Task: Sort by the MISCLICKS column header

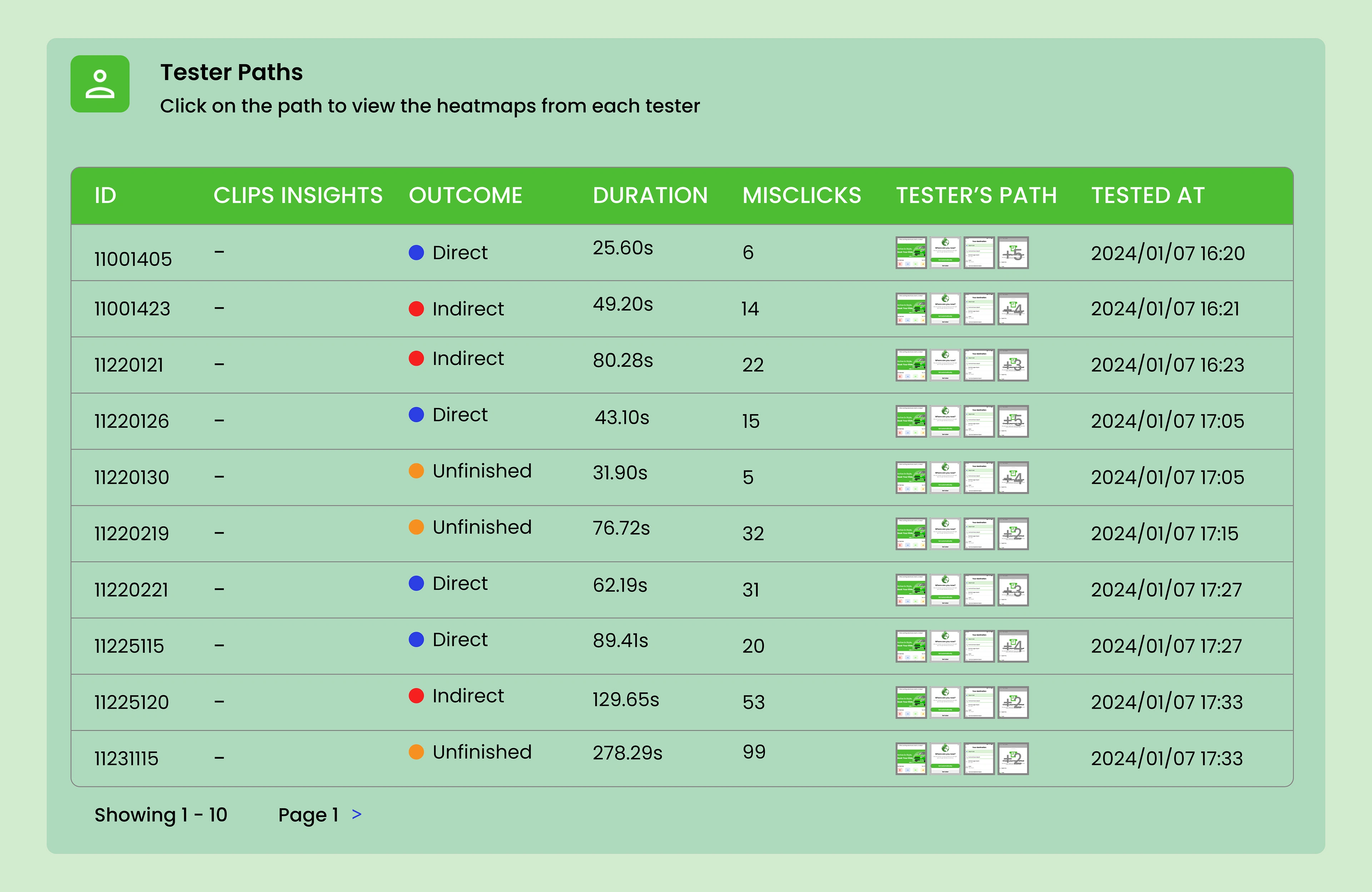Action: click(801, 195)
